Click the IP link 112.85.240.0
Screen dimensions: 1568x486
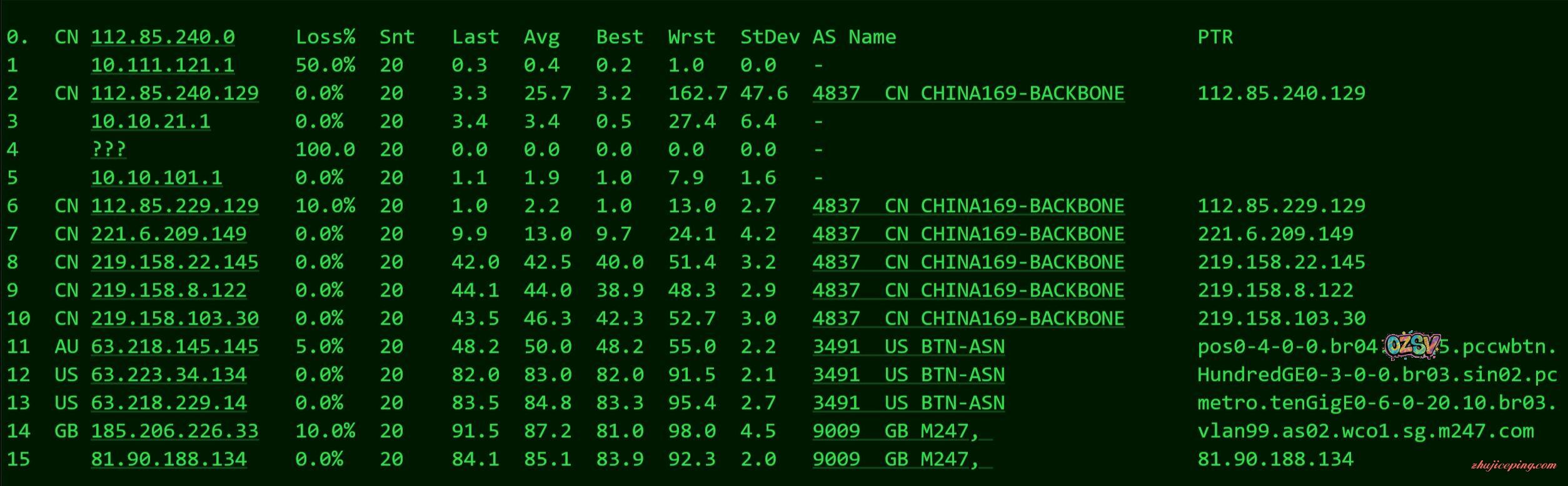pyautogui.click(x=163, y=38)
